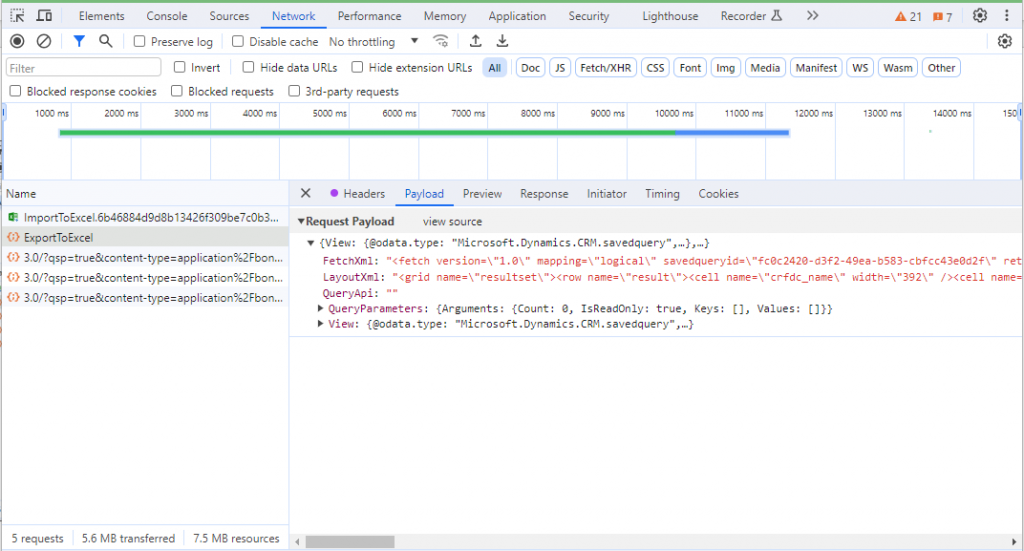Open network conditions wifi icon
1024x551 pixels.
[441, 41]
